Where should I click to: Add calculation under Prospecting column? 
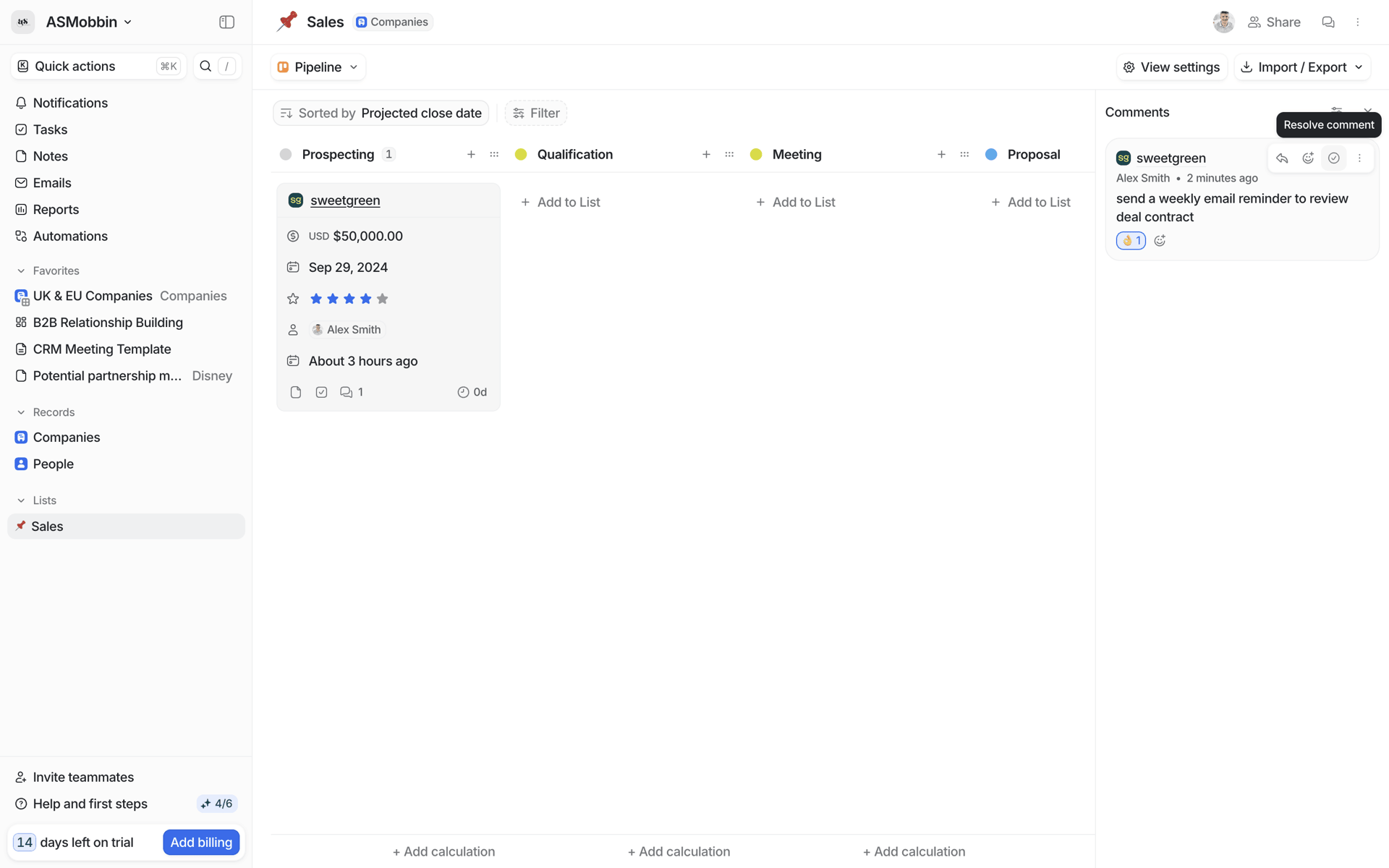pyautogui.click(x=443, y=852)
